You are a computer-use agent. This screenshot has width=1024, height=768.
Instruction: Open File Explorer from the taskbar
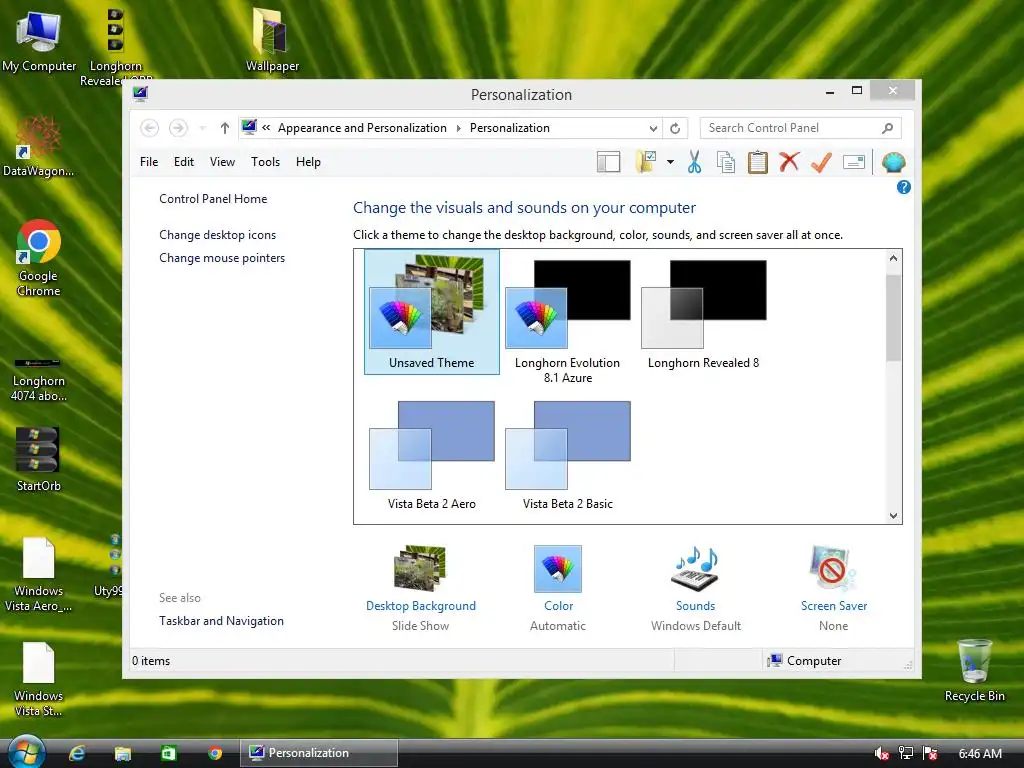click(123, 754)
